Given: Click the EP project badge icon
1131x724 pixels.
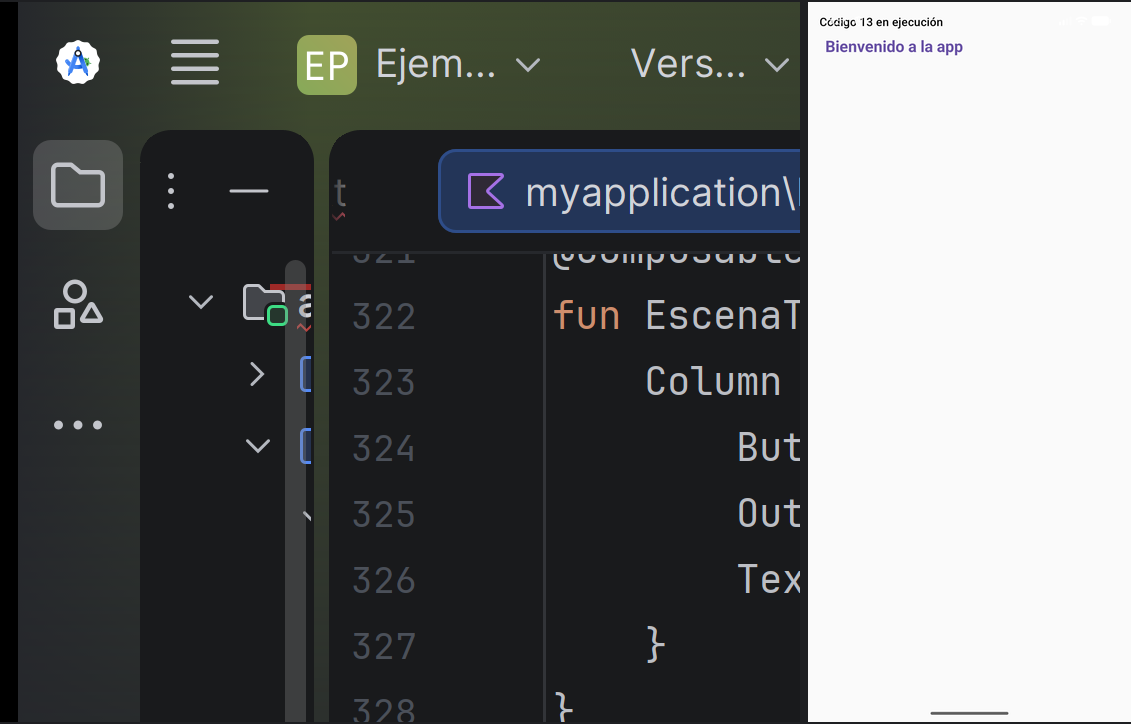Looking at the screenshot, I should (x=327, y=65).
